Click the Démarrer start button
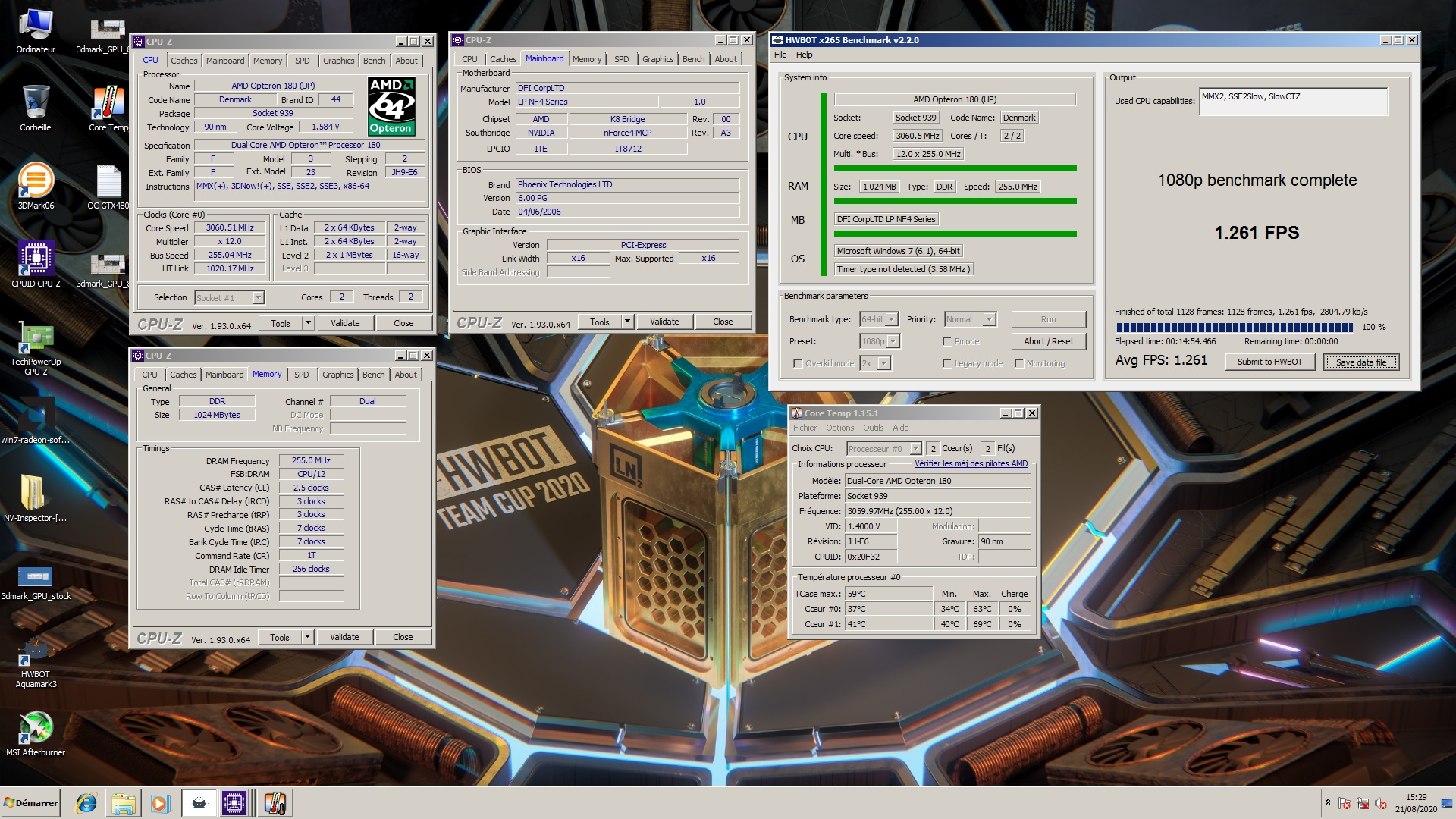 (x=30, y=803)
